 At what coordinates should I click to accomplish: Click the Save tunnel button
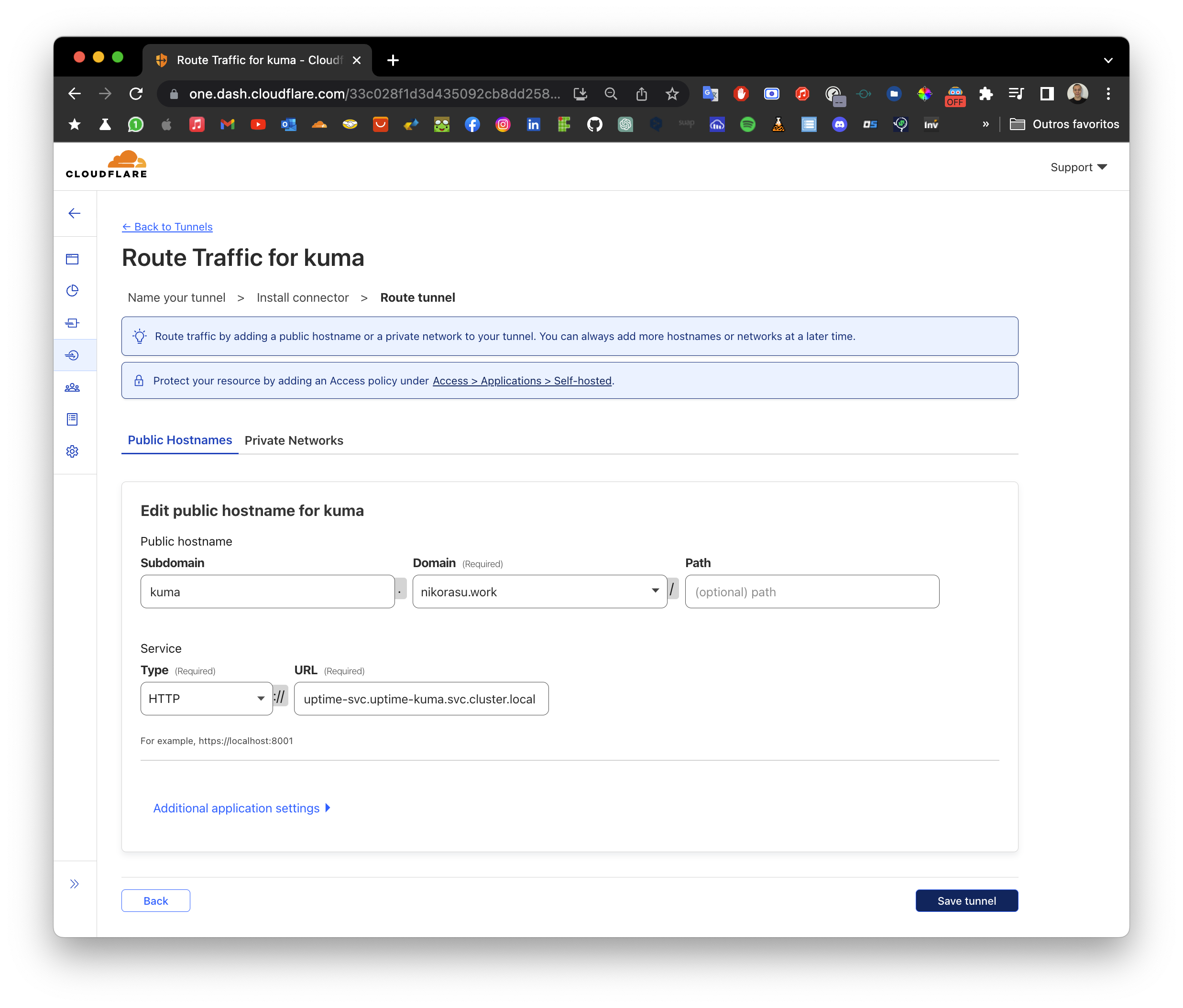[x=966, y=900]
